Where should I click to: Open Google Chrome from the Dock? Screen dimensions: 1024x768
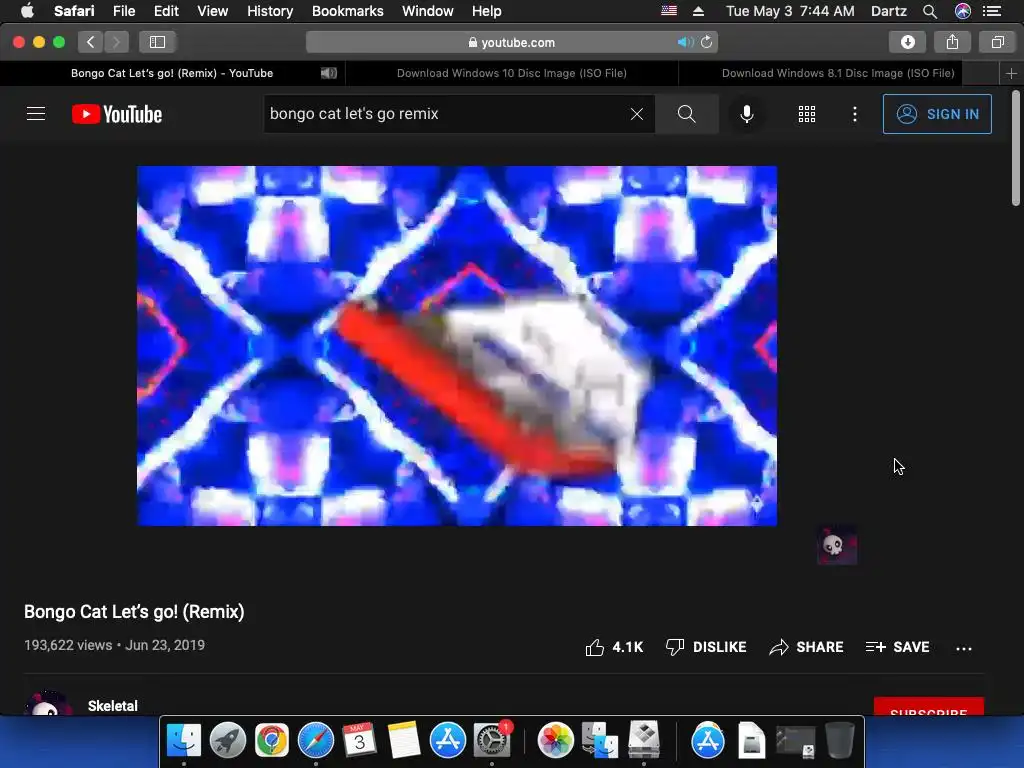coord(272,740)
